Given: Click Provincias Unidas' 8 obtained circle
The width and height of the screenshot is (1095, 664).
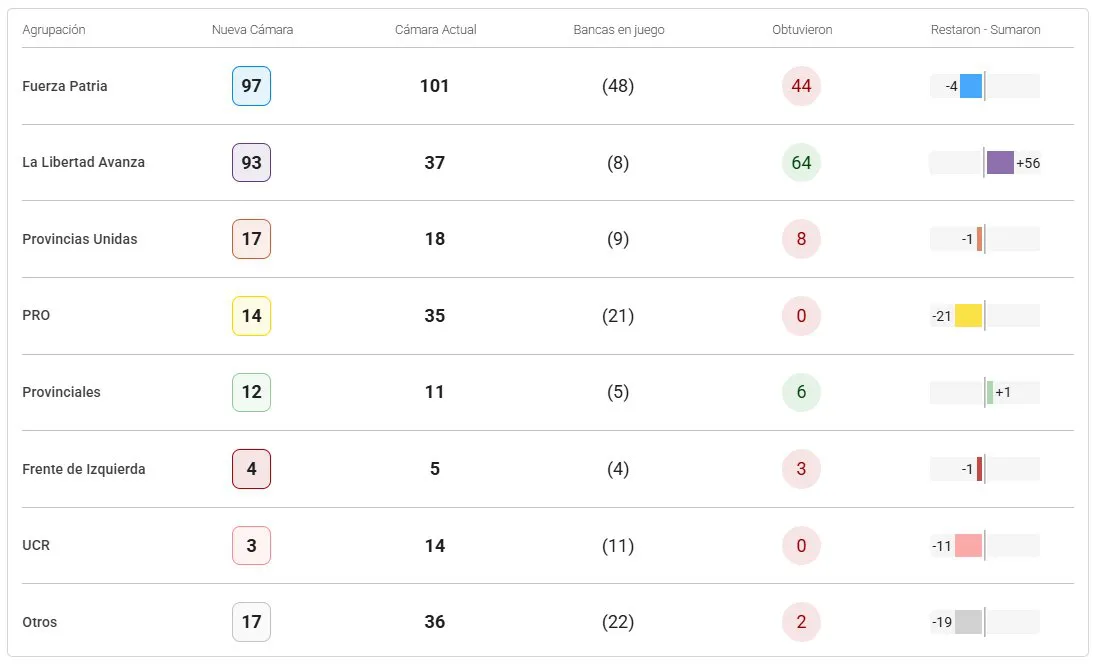Looking at the screenshot, I should [x=801, y=239].
